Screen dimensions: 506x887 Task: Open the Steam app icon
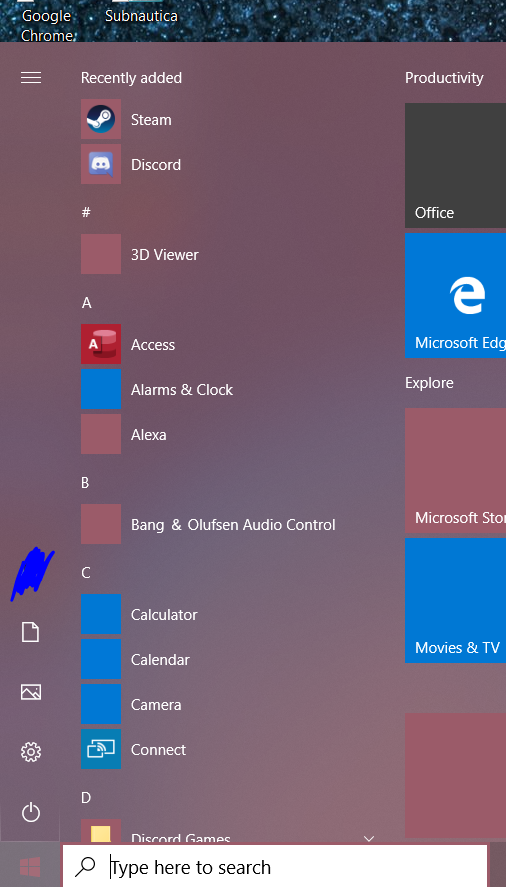[x=101, y=119]
